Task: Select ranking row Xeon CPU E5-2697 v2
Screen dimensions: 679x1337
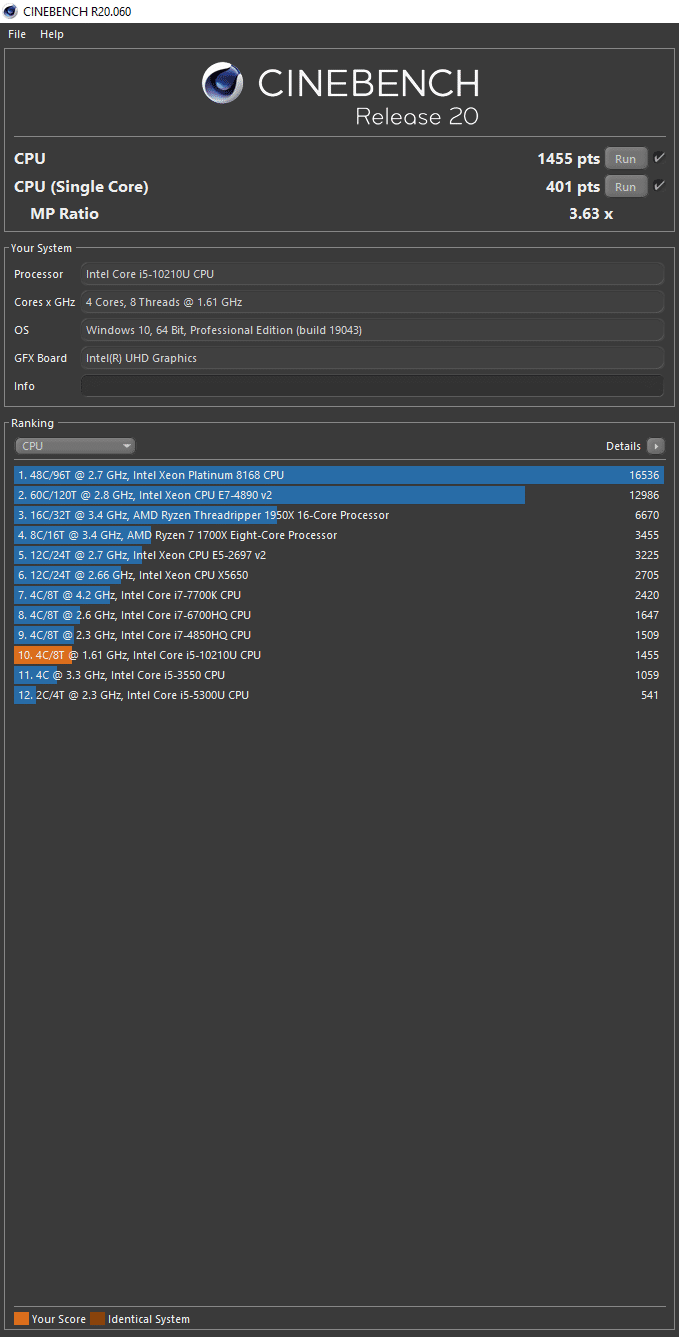Action: [x=339, y=555]
